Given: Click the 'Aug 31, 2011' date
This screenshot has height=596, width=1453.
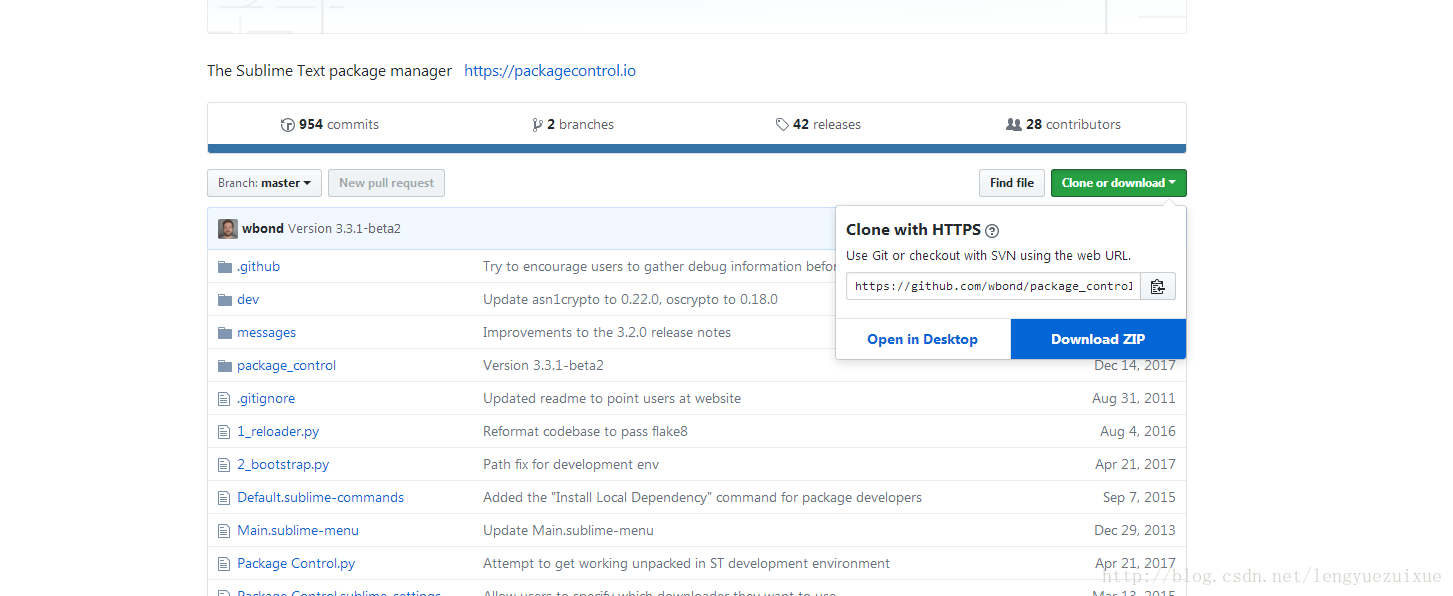Looking at the screenshot, I should [1134, 399].
